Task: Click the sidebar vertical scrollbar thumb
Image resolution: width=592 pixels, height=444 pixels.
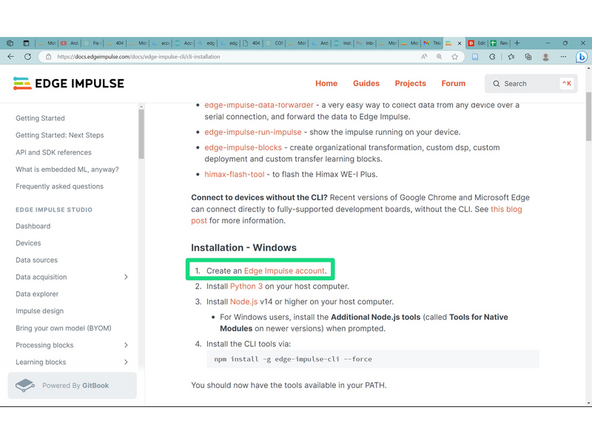Action: (x=141, y=134)
